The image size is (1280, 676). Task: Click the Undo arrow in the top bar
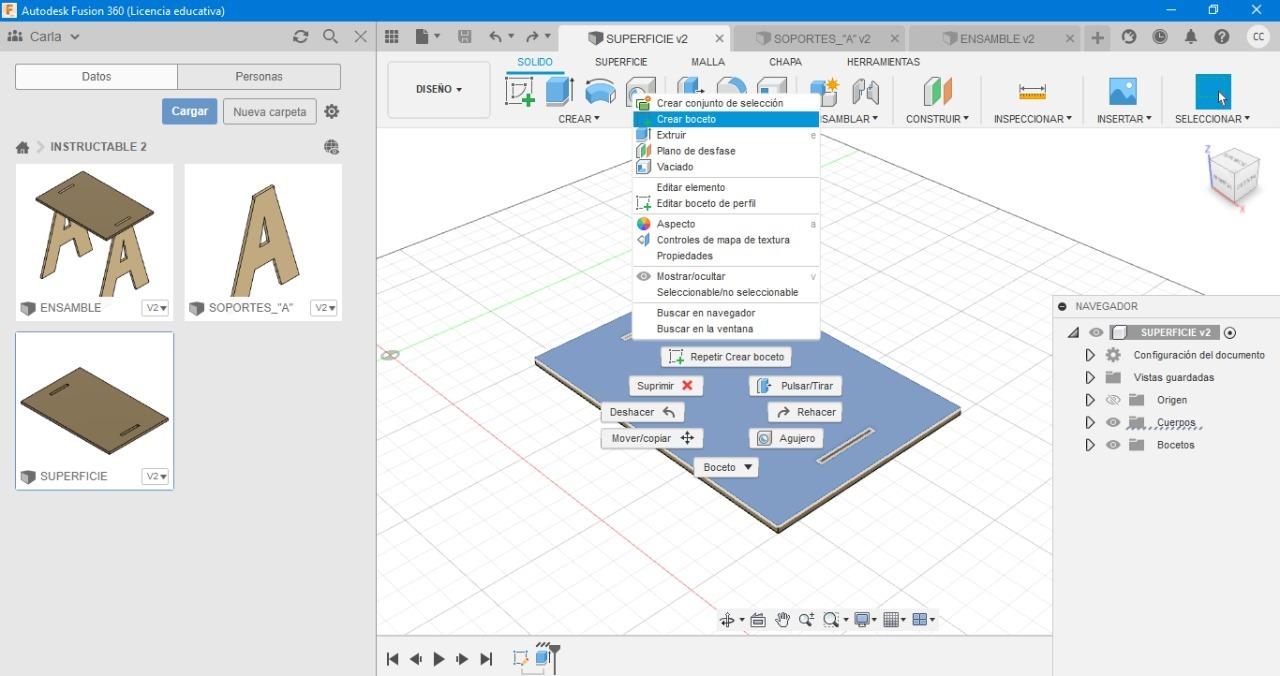click(496, 37)
